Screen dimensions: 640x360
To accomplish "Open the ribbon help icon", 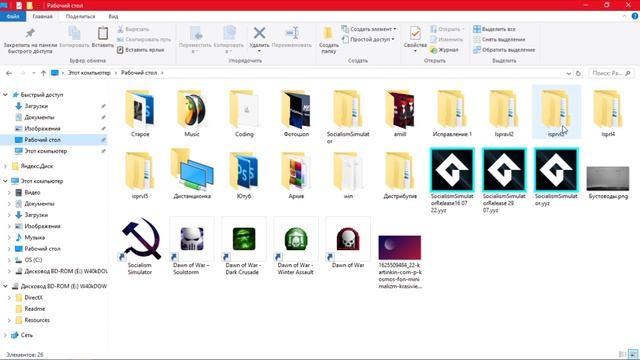I will point(635,16).
